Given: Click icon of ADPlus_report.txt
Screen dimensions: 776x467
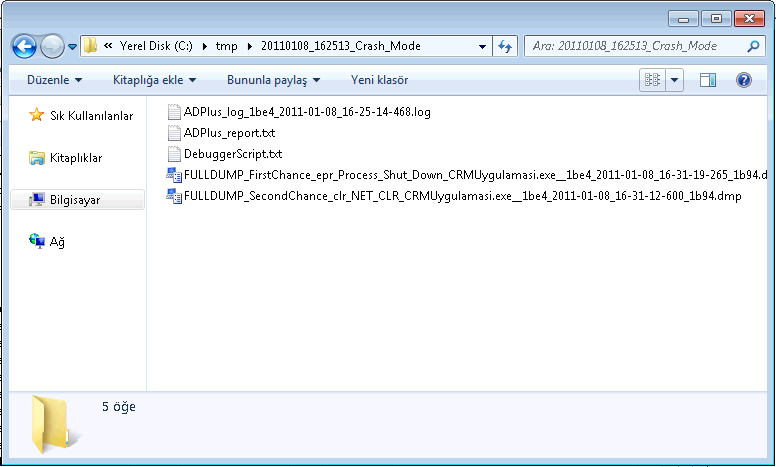Looking at the screenshot, I should click(x=174, y=133).
